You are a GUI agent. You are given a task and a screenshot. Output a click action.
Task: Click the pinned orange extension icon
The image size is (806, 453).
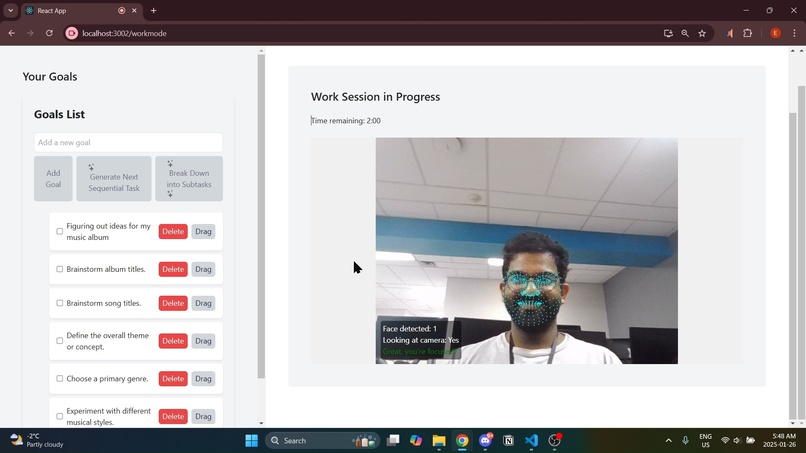729,33
